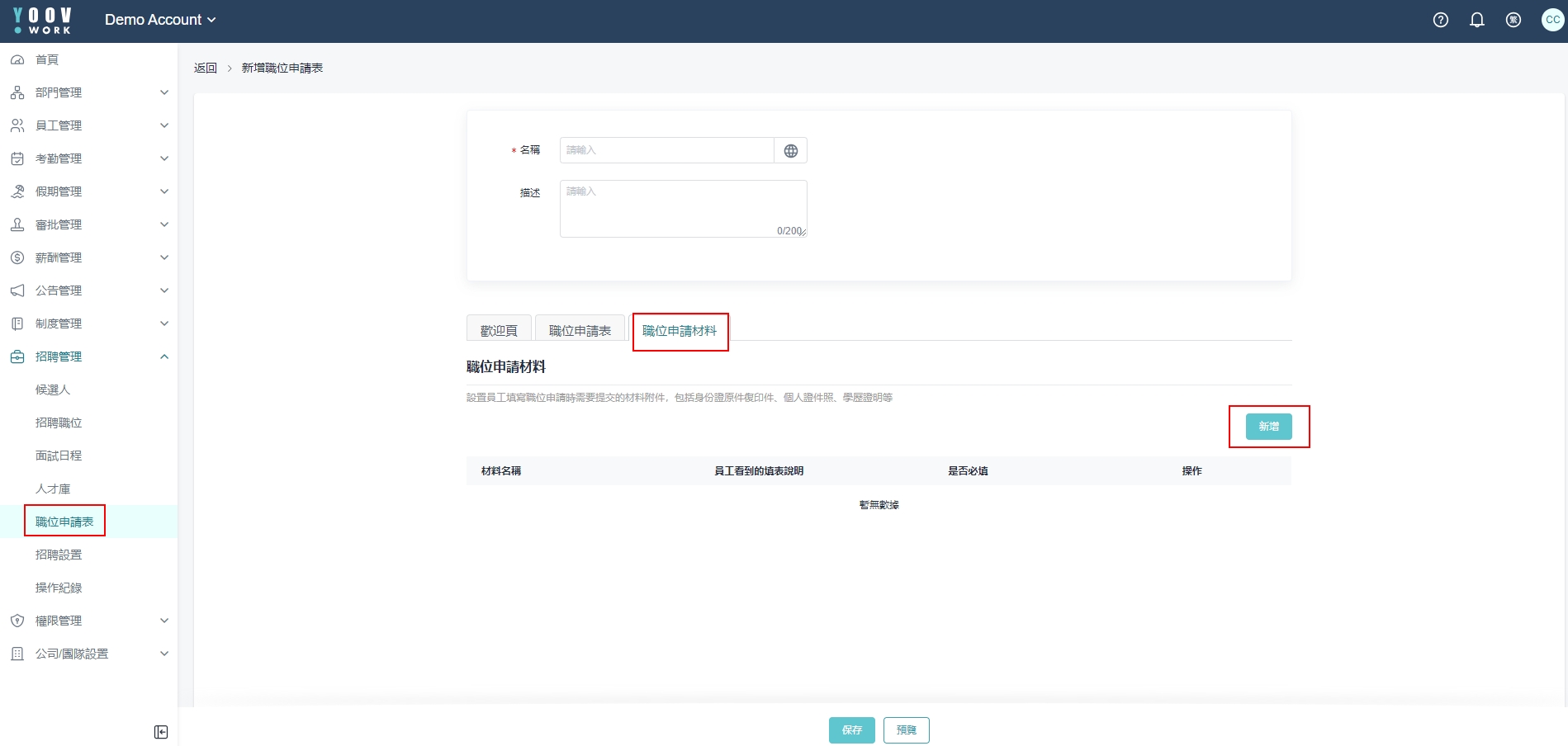Open the CC user avatar menu
The height and width of the screenshot is (746, 1568).
click(1551, 20)
